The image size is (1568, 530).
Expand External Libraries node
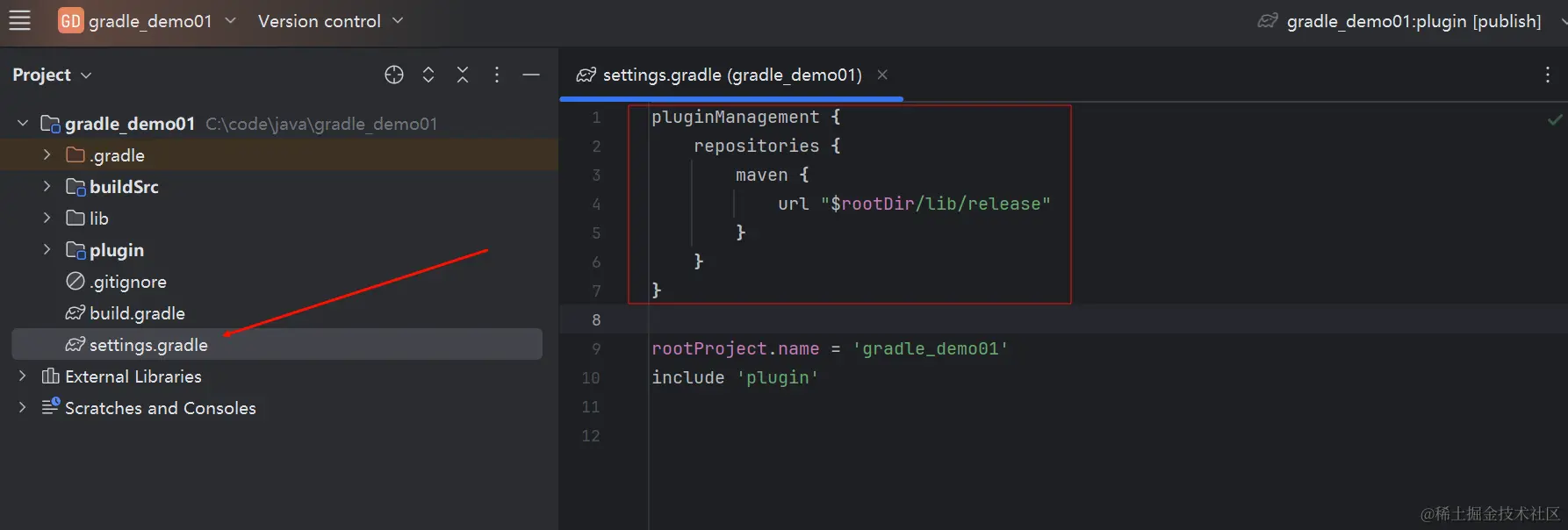coord(22,376)
